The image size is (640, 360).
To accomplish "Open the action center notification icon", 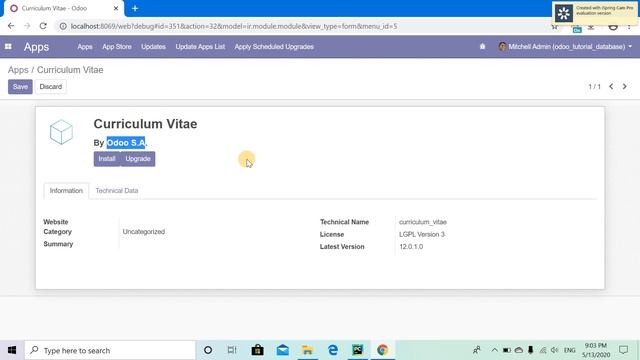I will coord(623,350).
